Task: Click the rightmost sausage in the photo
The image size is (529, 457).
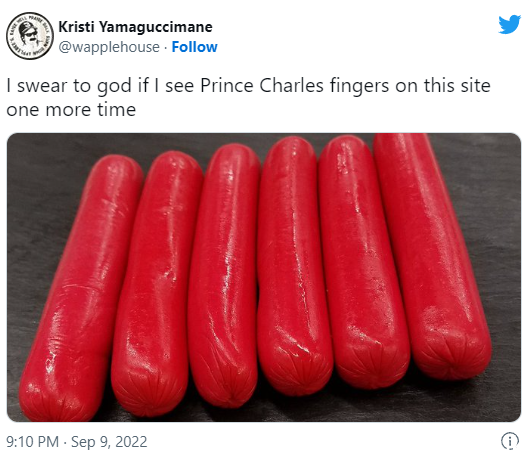Action: (434, 255)
